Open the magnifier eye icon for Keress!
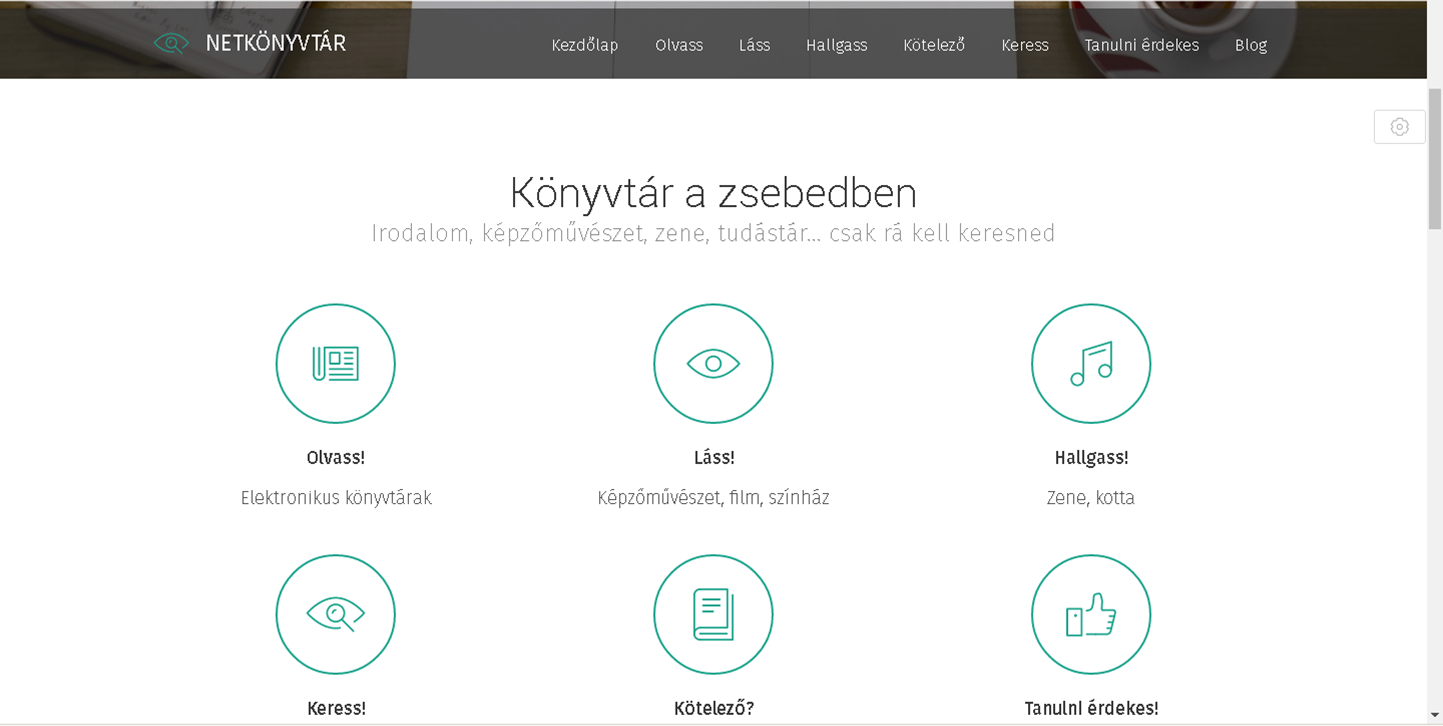The height and width of the screenshot is (726, 1443). (335, 614)
